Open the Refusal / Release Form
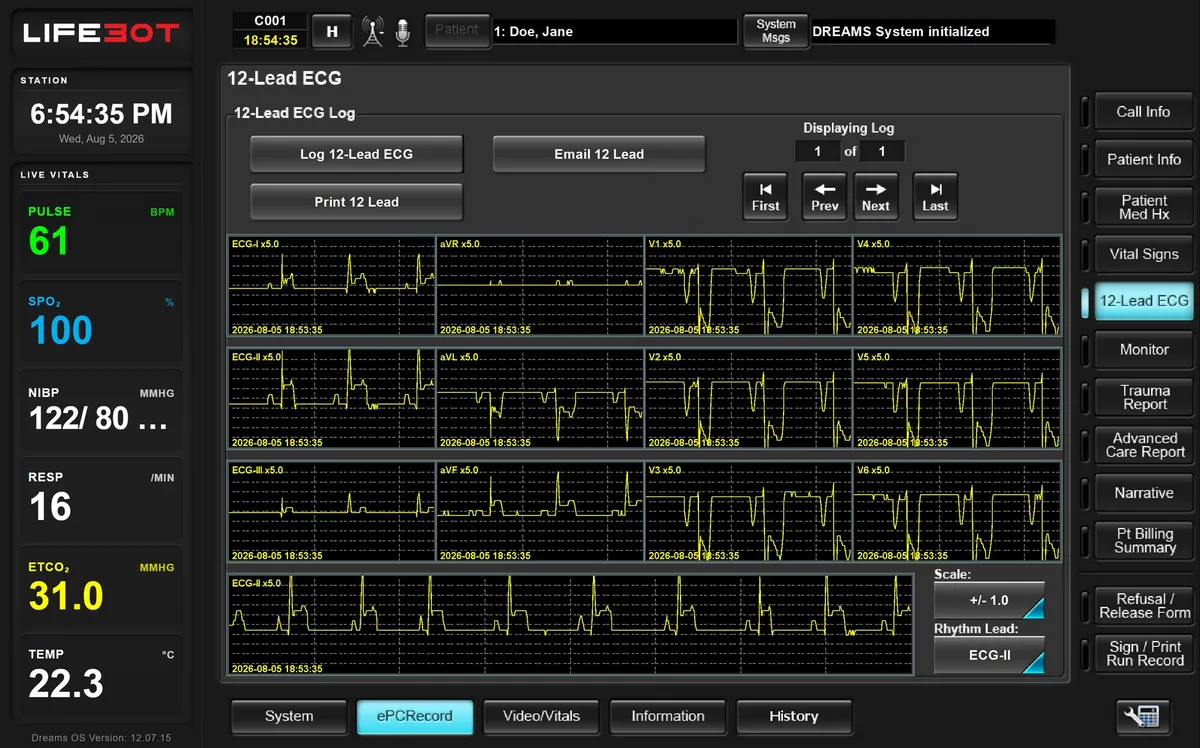The width and height of the screenshot is (1200, 748). [1143, 606]
